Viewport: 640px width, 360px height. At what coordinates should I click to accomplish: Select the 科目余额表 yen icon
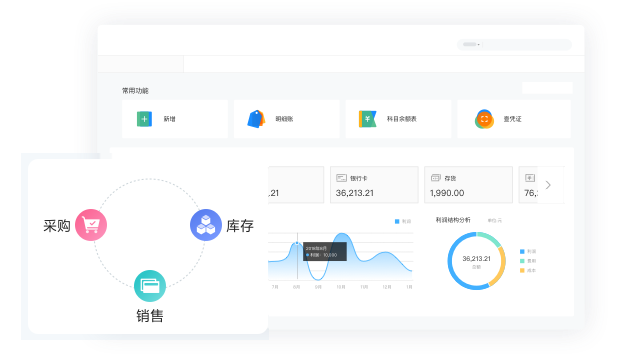[367, 119]
